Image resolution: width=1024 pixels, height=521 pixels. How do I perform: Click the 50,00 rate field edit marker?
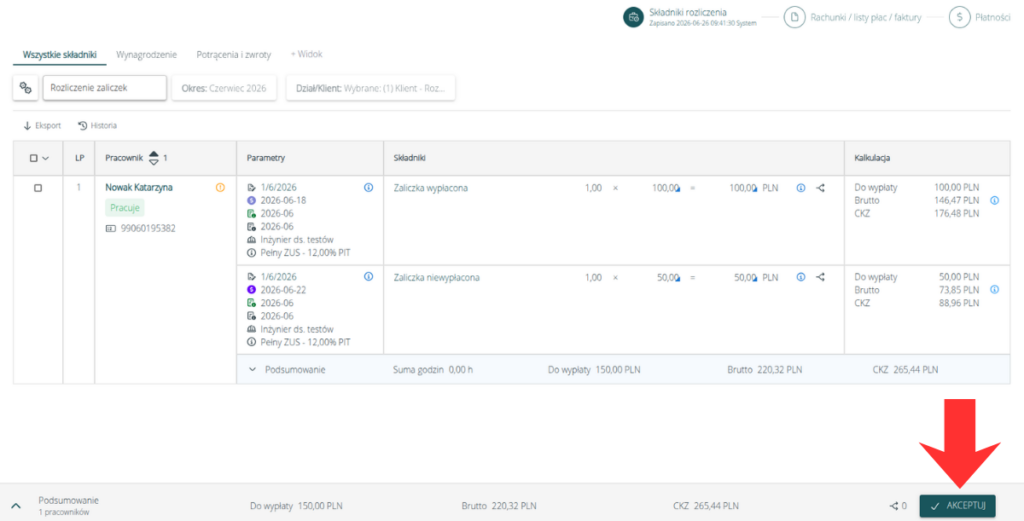point(677,278)
